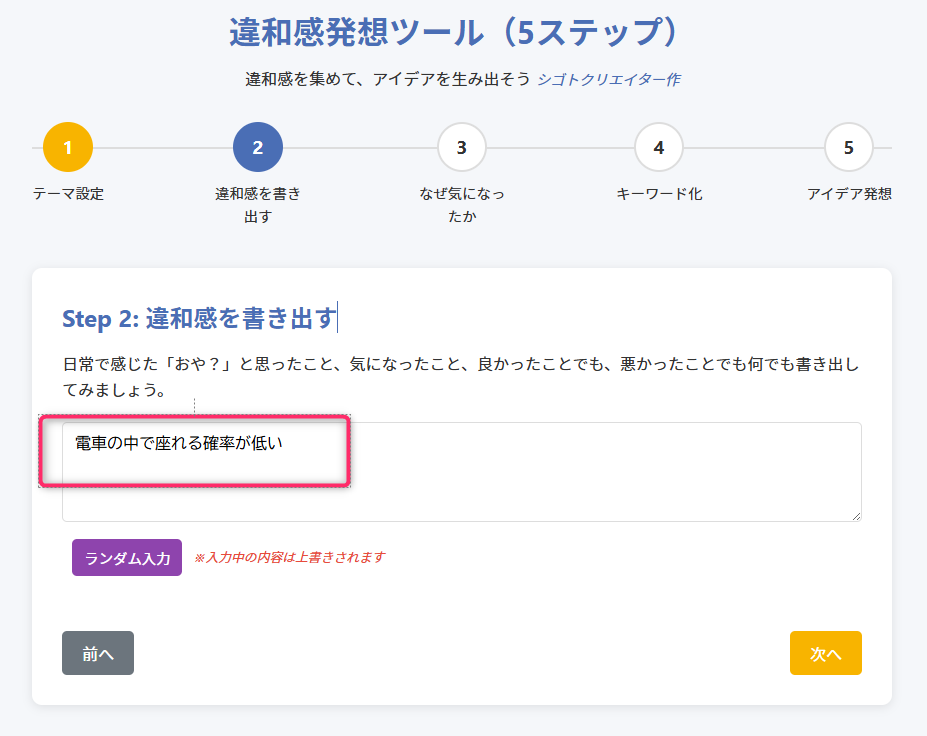The image size is (927, 736).
Task: Select the アイデア発想 step label
Action: (849, 194)
